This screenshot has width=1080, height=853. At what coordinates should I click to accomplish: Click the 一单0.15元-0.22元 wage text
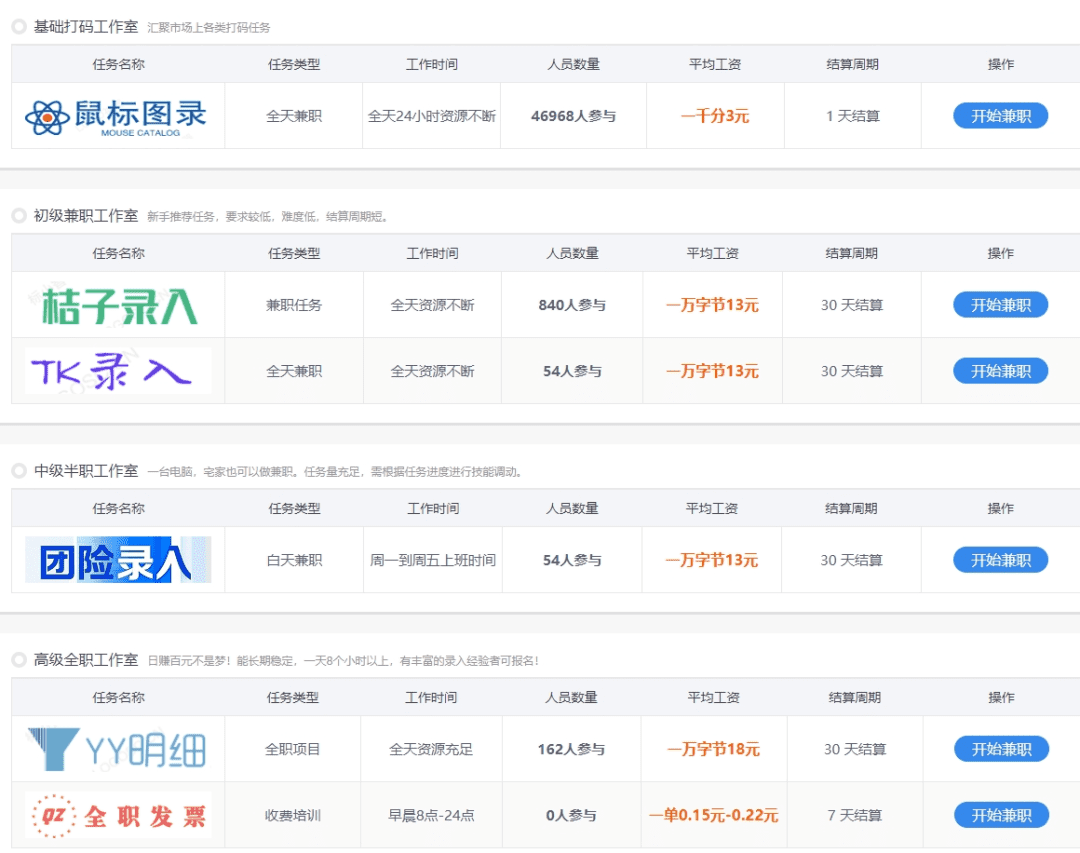(x=714, y=816)
